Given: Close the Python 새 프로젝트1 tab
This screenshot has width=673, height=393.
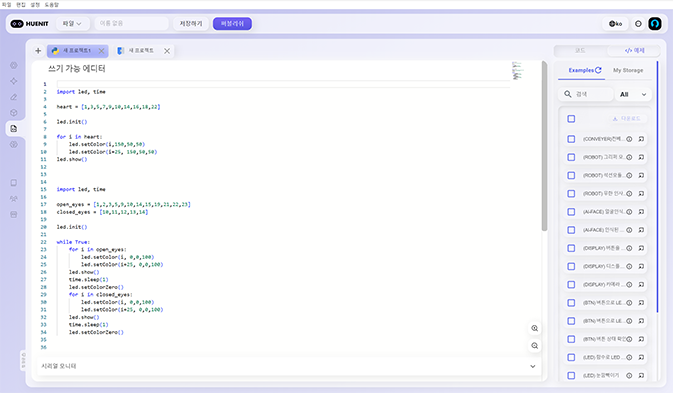Looking at the screenshot, I should click(101, 51).
